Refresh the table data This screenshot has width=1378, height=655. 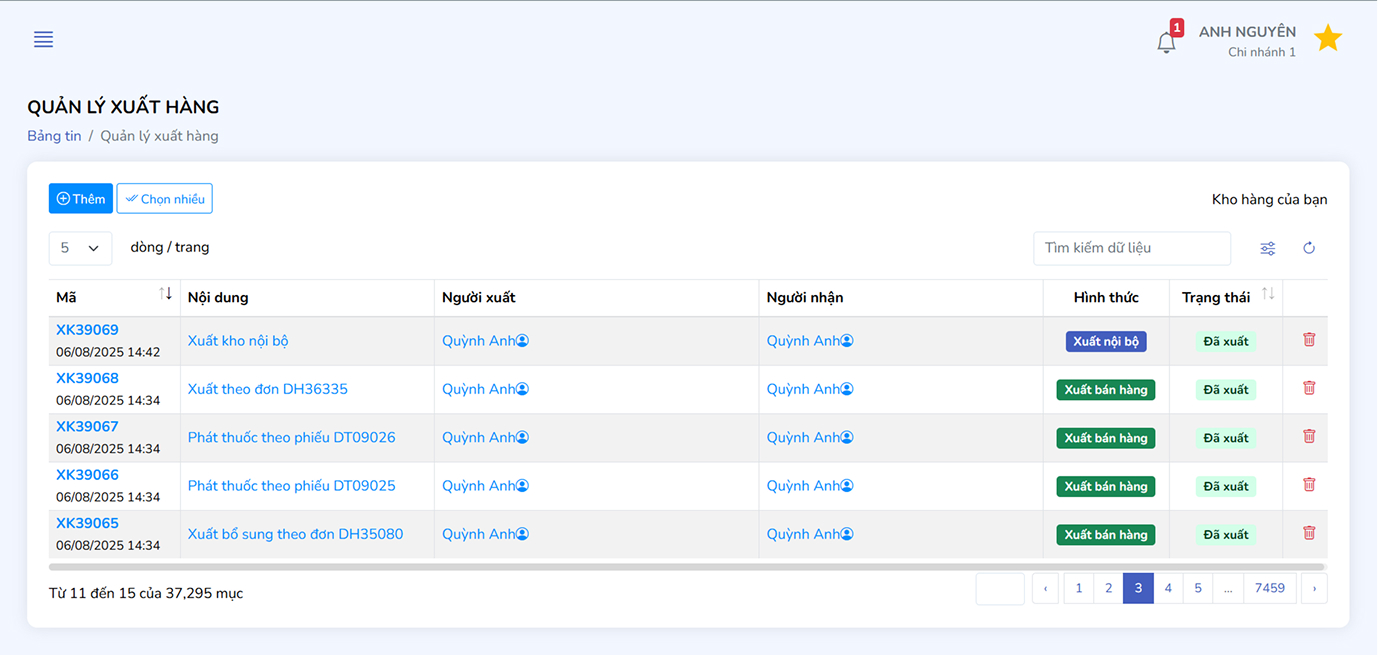[1308, 248]
